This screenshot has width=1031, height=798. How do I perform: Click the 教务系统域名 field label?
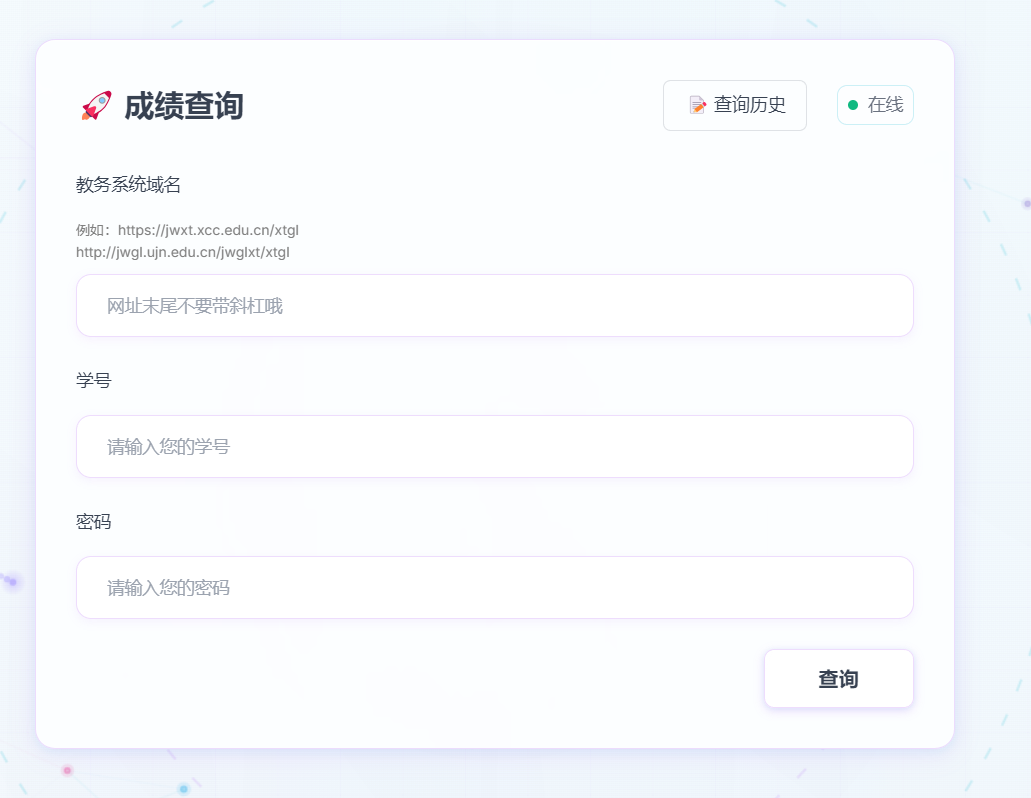coord(128,185)
